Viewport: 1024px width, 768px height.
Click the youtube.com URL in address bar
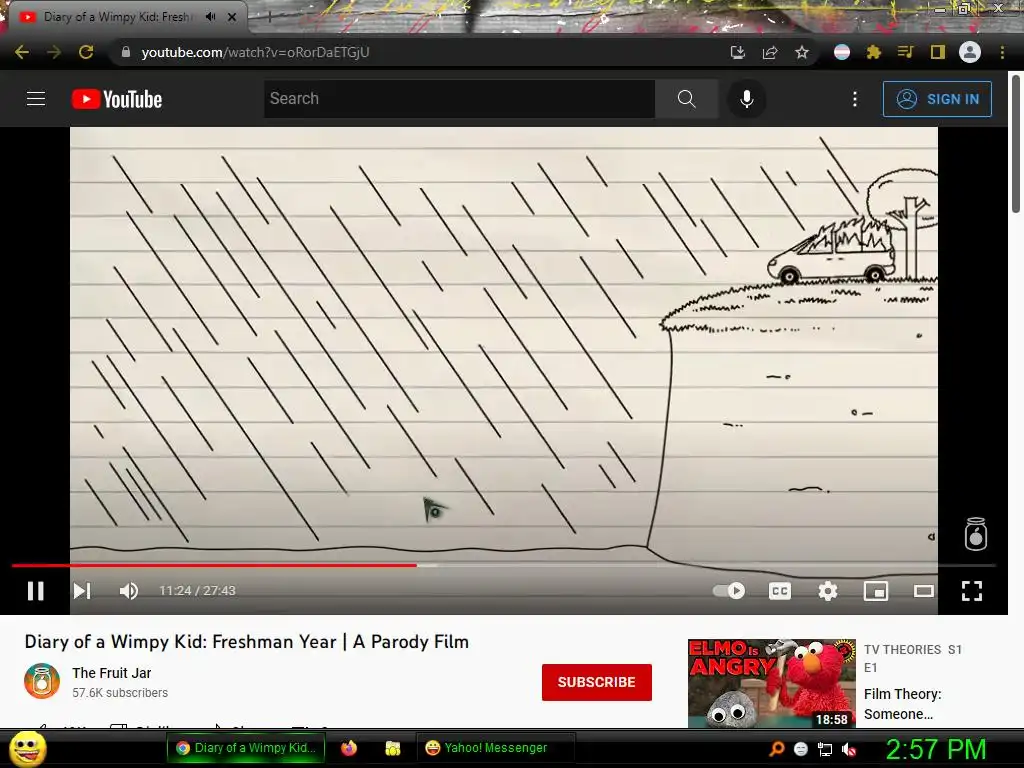pos(255,52)
